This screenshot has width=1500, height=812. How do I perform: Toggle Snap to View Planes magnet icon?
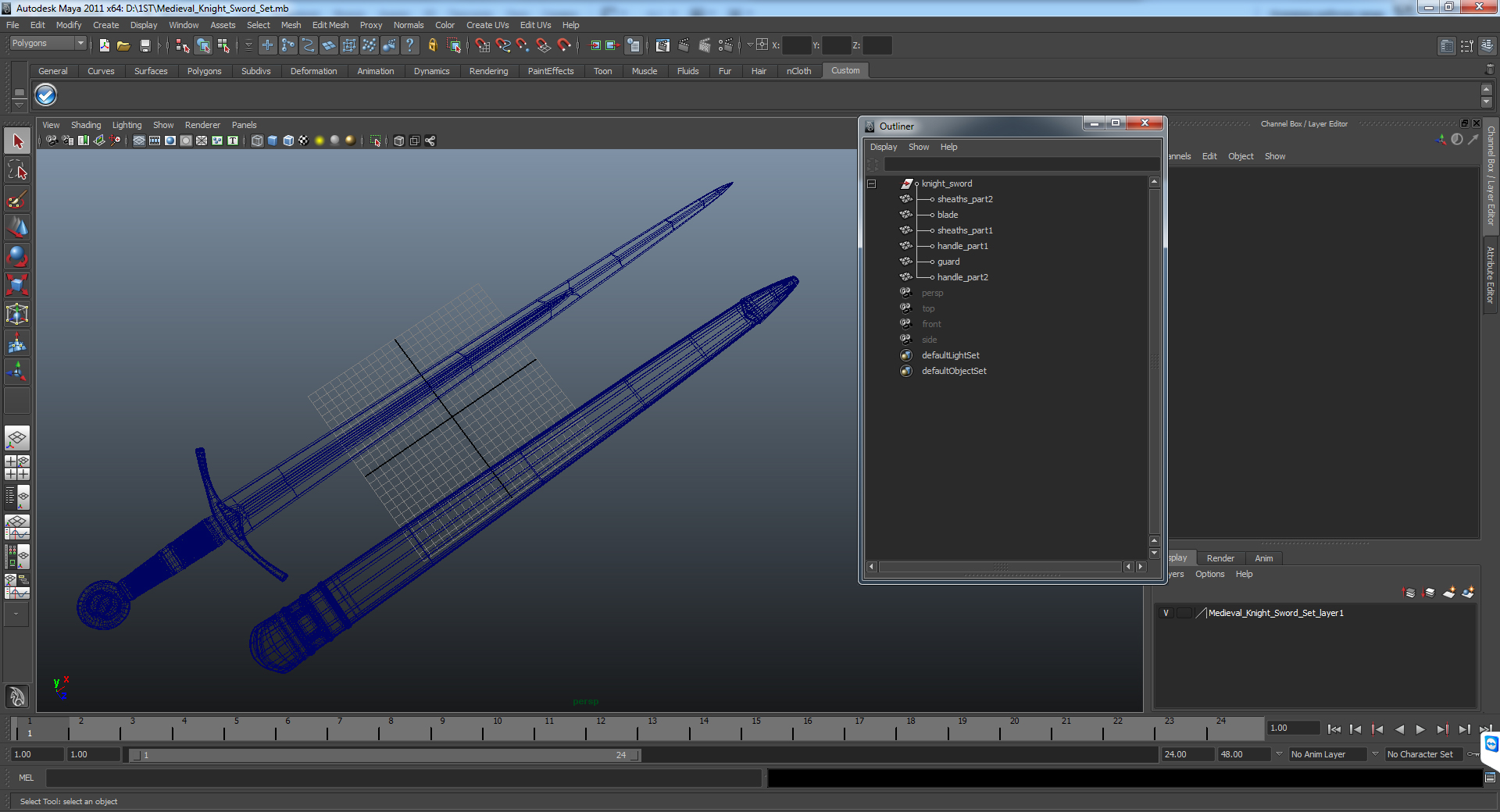coord(543,45)
